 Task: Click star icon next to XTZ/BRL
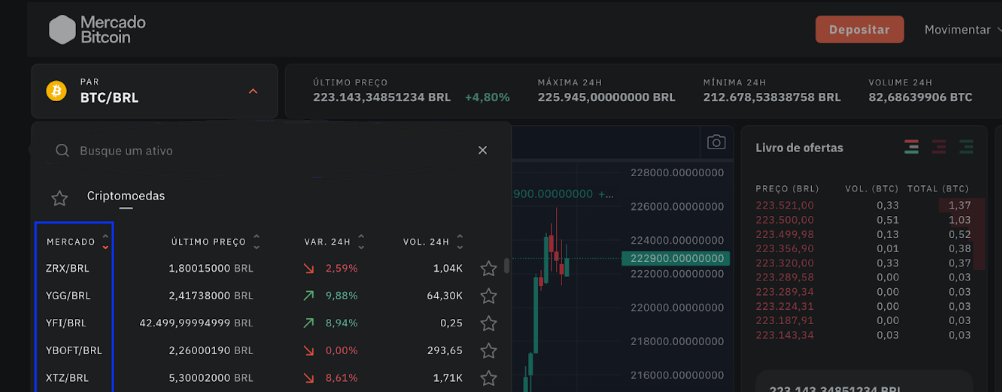(488, 377)
